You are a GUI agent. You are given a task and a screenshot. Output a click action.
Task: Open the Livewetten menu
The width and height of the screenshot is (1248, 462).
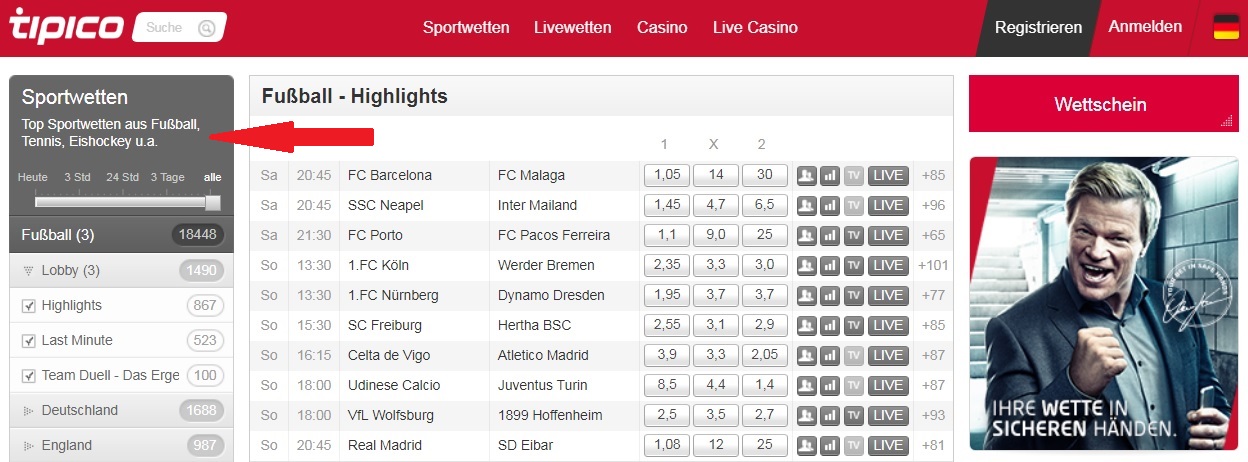click(573, 28)
